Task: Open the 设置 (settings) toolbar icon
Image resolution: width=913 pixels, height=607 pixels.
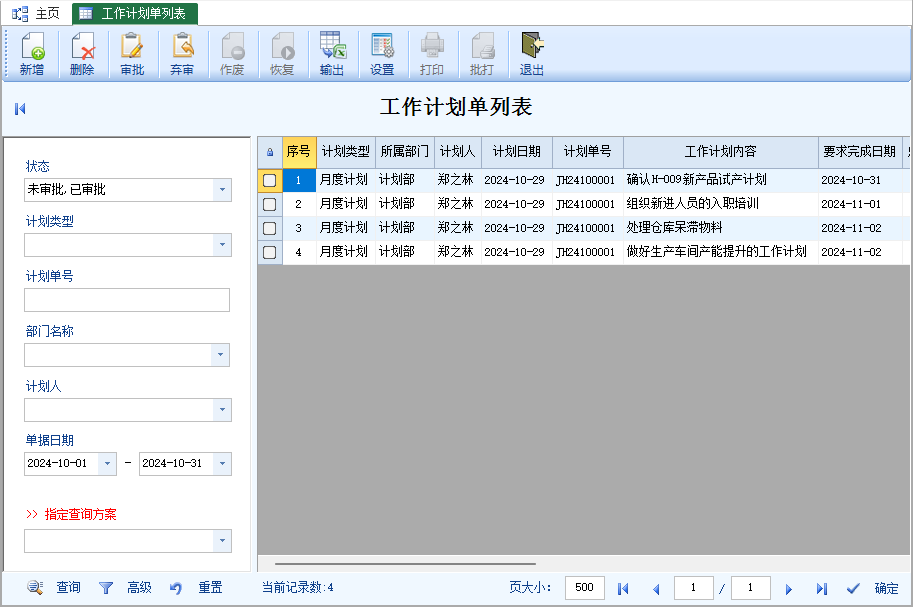Action: pos(383,54)
